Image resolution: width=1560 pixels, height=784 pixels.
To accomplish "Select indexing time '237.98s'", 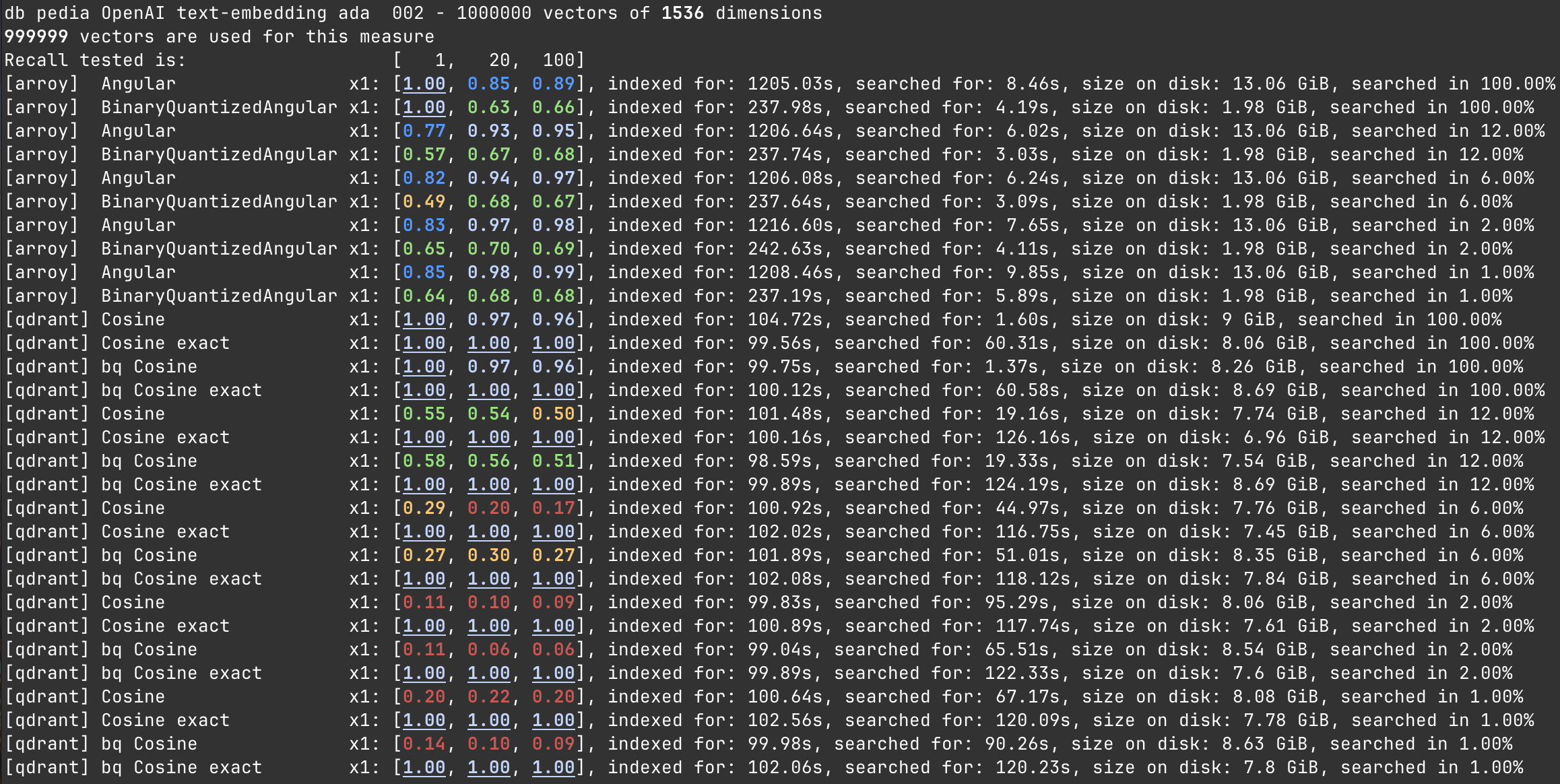I will 785,107.
